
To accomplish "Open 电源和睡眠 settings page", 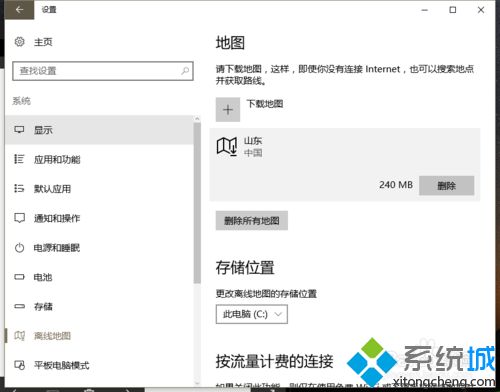I will pyautogui.click(x=99, y=248).
